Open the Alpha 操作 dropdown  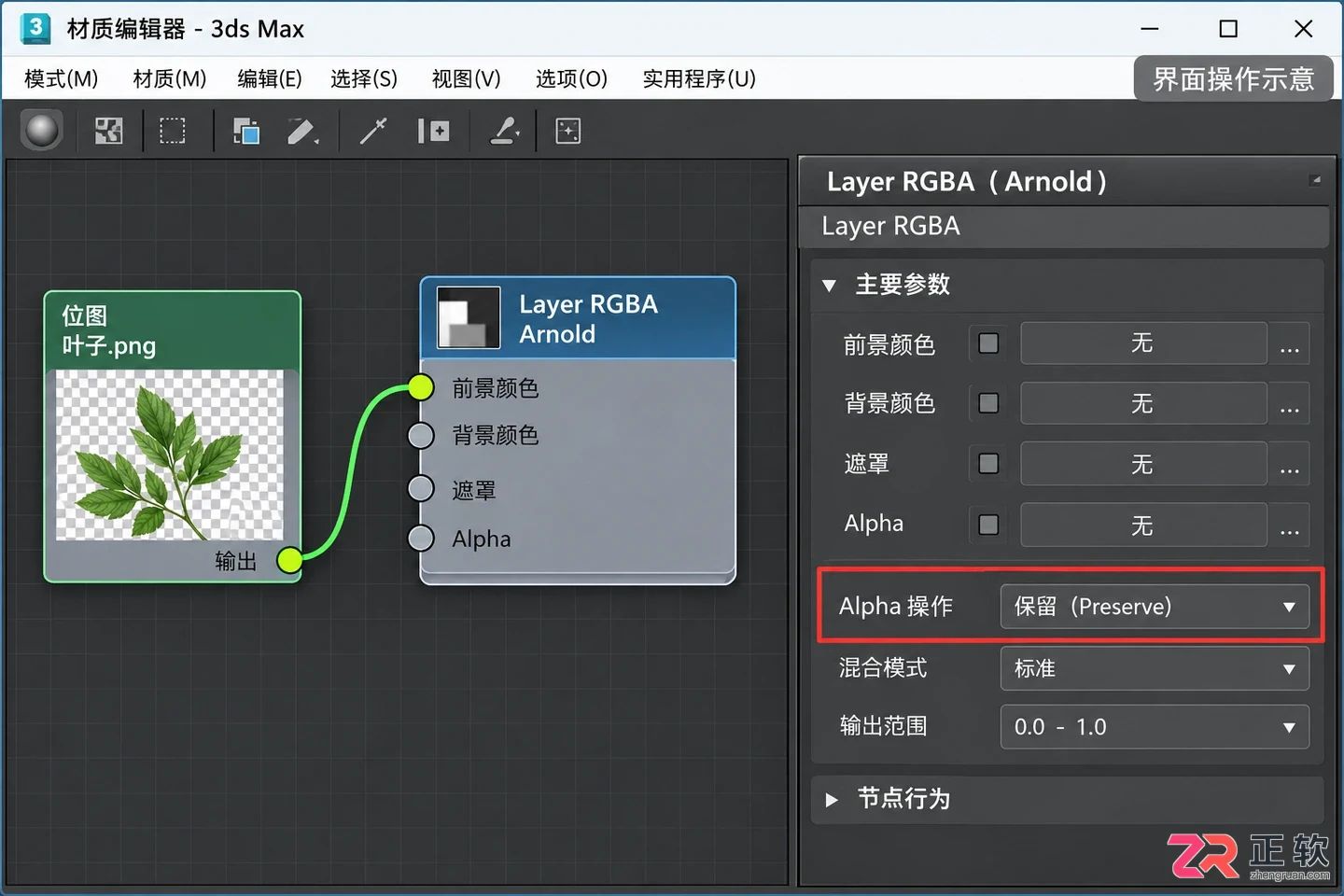1155,607
